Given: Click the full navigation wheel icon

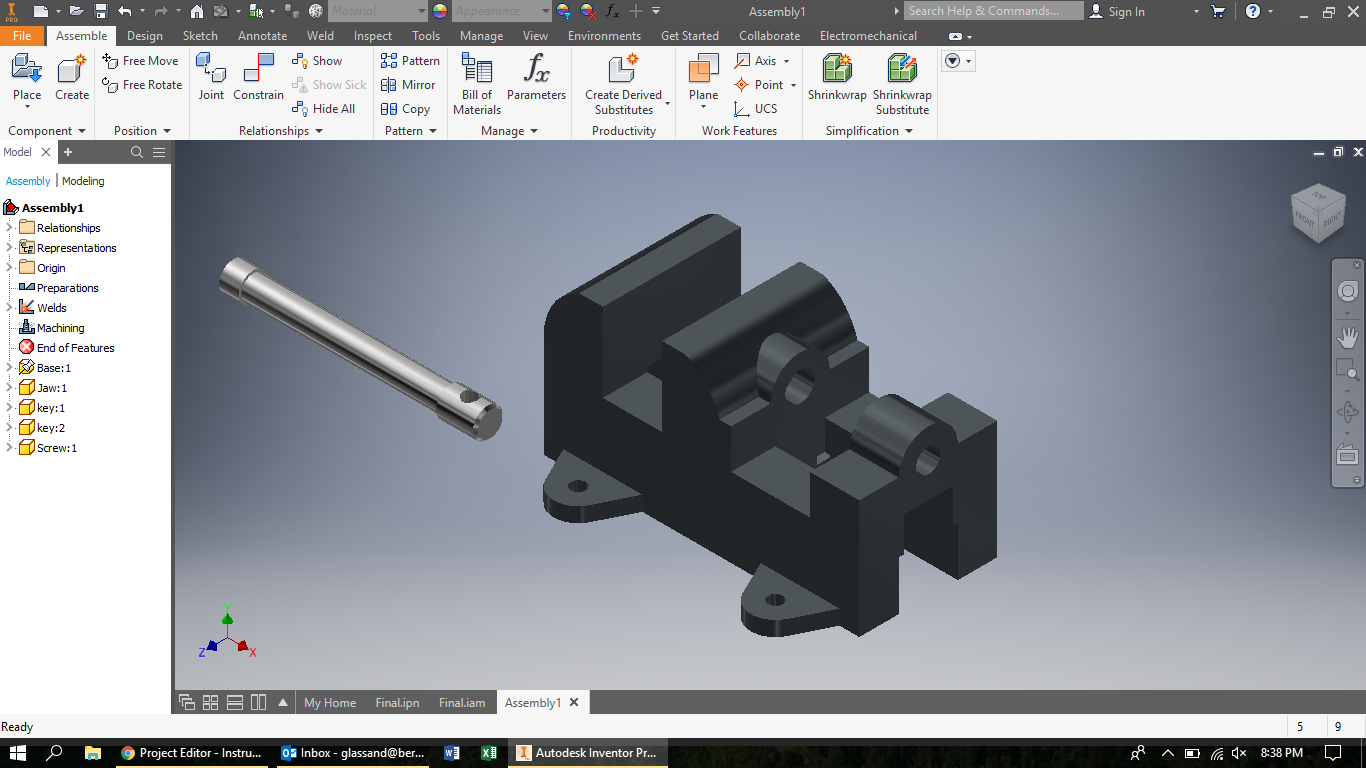Looking at the screenshot, I should tap(1348, 291).
